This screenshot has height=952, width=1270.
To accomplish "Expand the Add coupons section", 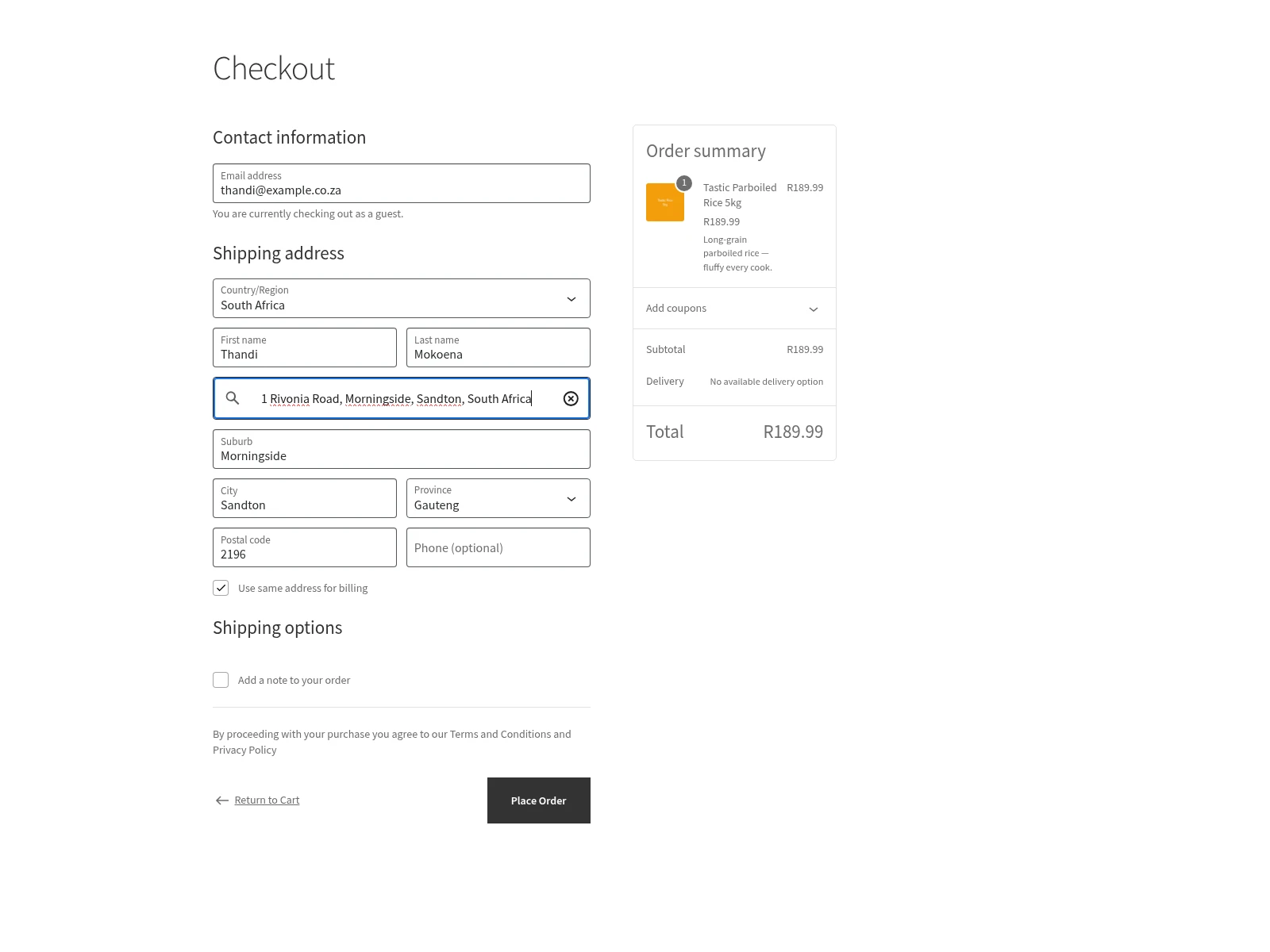I will click(734, 309).
